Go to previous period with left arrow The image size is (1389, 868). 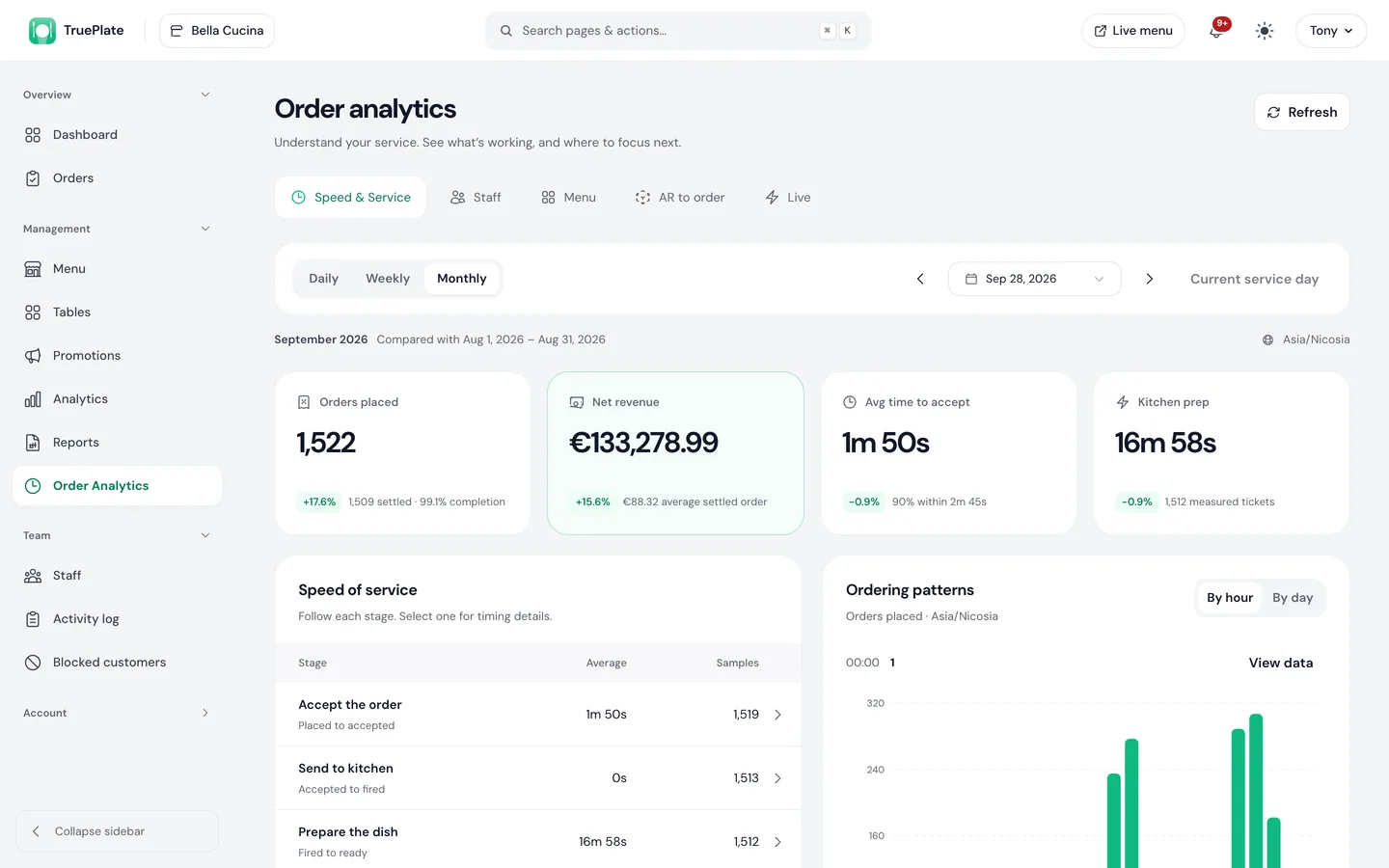[x=920, y=279]
